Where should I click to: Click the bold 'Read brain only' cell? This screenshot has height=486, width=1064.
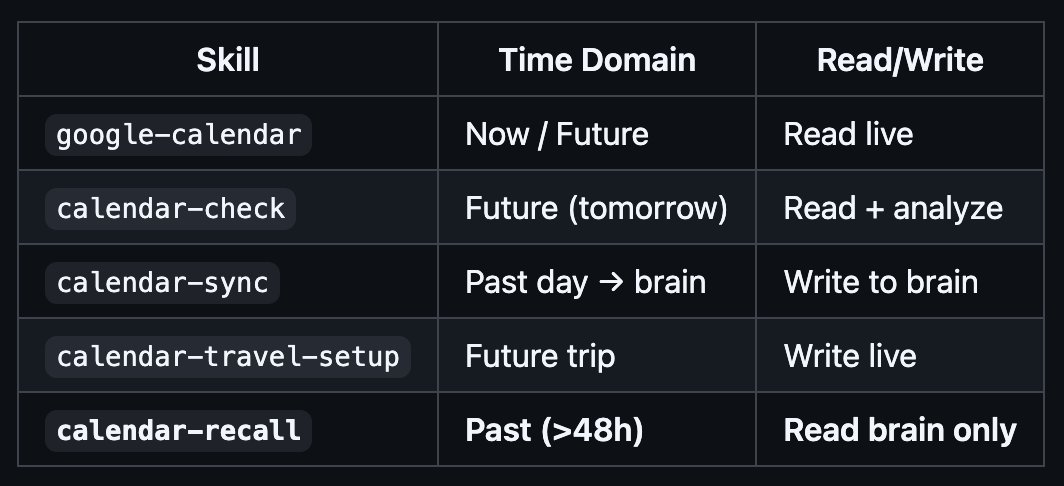(900, 430)
